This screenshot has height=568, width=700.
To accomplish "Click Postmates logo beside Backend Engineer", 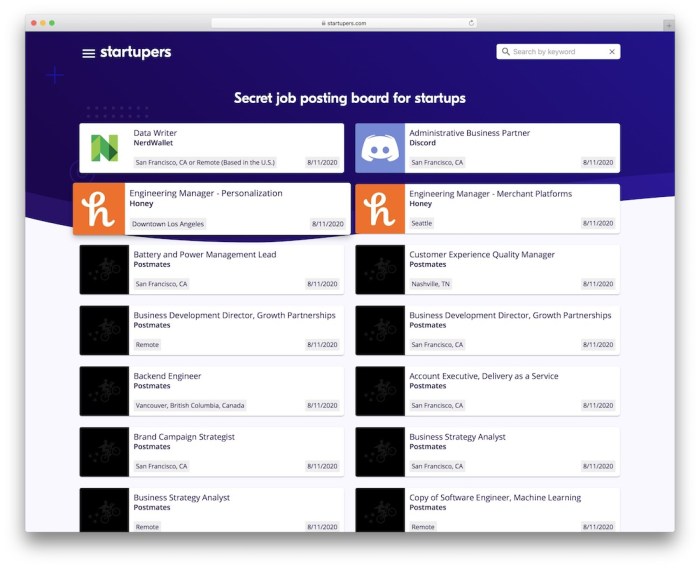I will click(104, 391).
